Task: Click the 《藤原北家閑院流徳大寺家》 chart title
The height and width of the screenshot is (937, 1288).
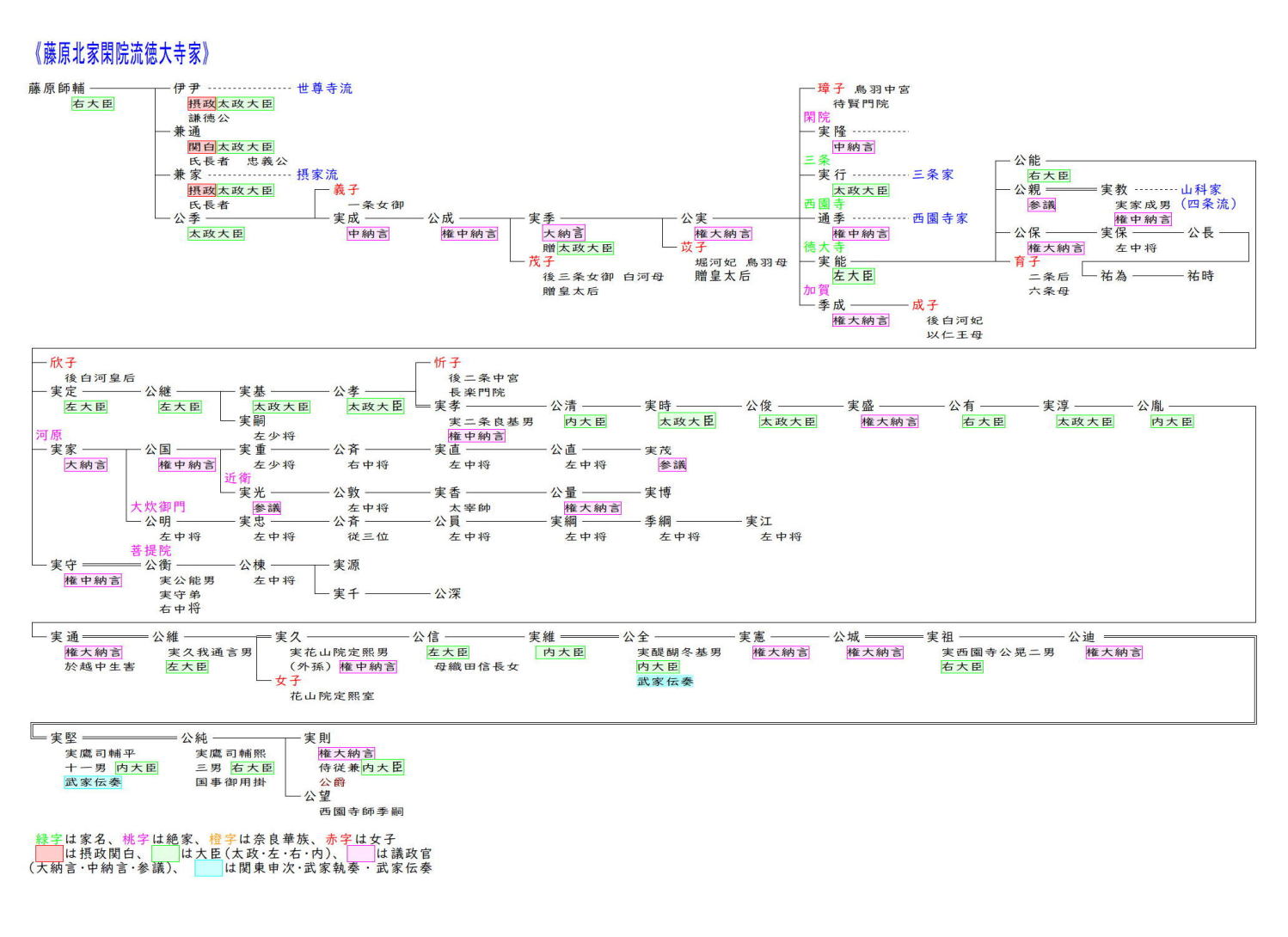Action: [121, 54]
